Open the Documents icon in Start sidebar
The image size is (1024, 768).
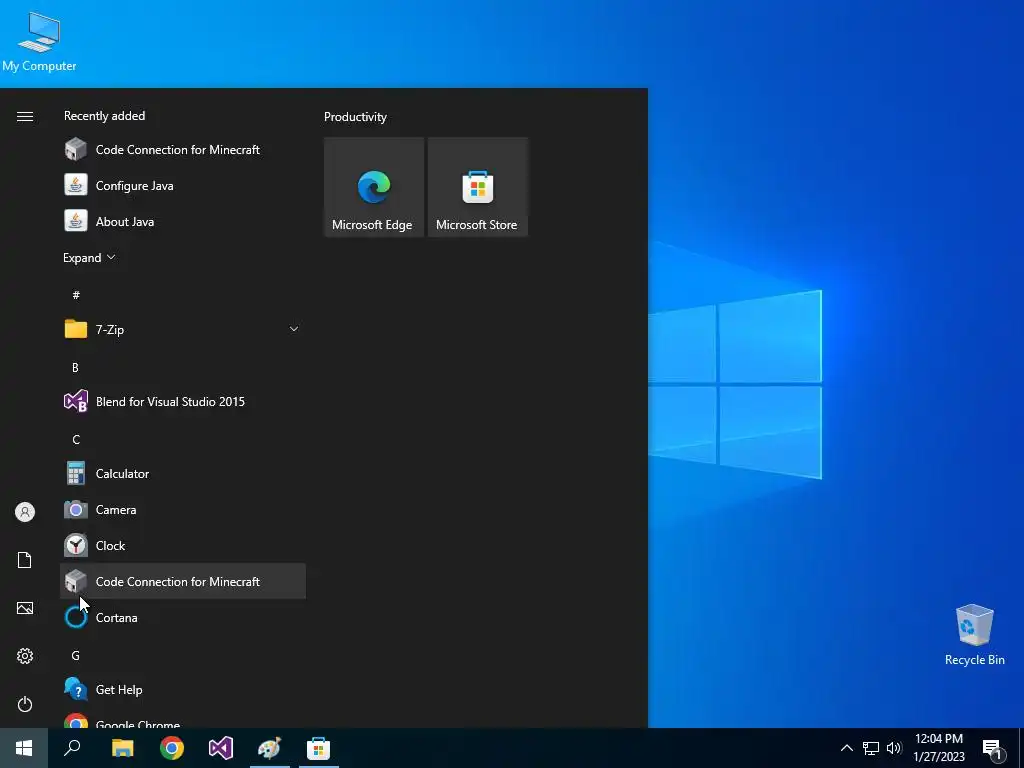[x=25, y=560]
